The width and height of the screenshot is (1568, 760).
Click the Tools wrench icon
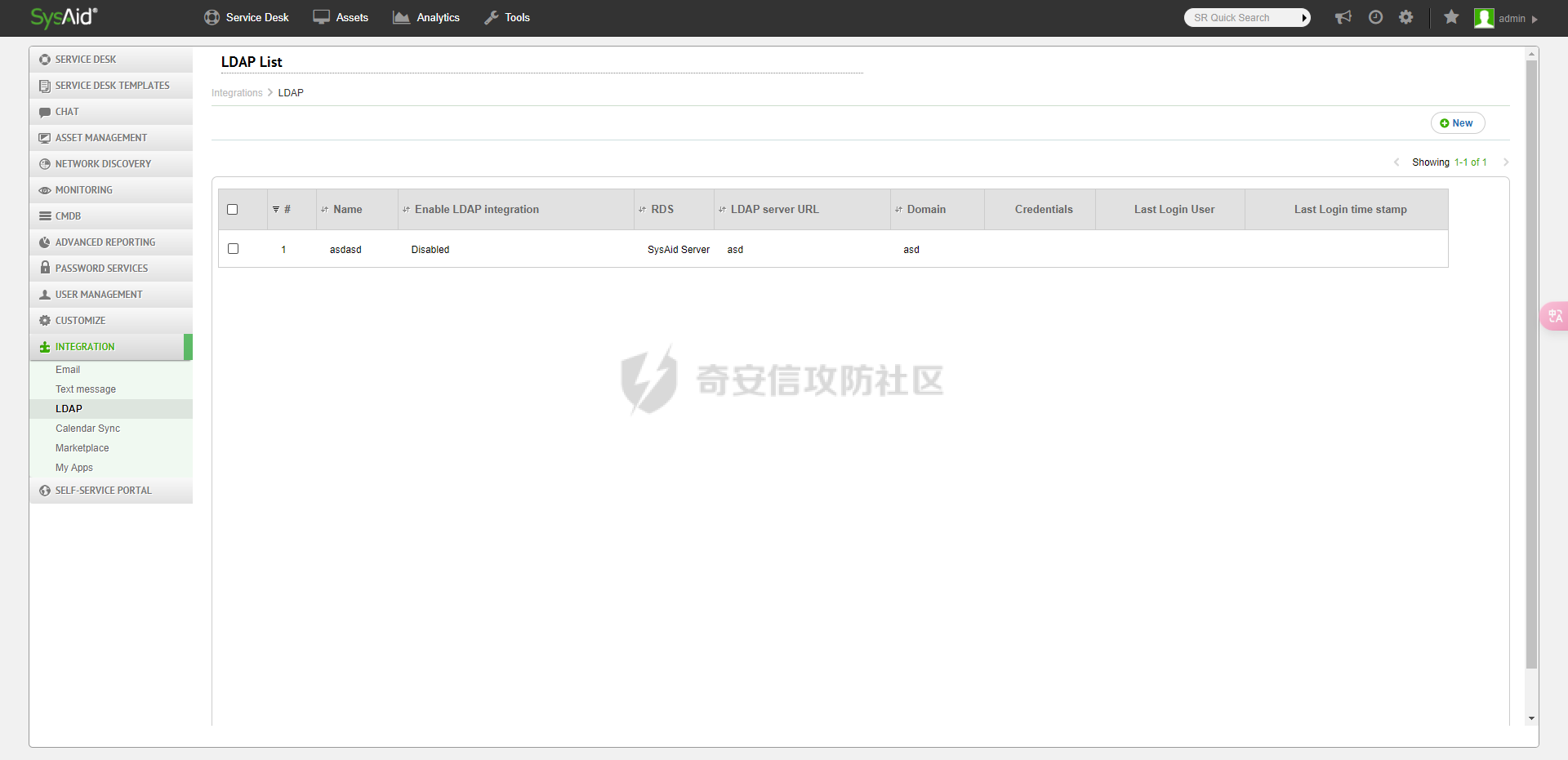[492, 17]
